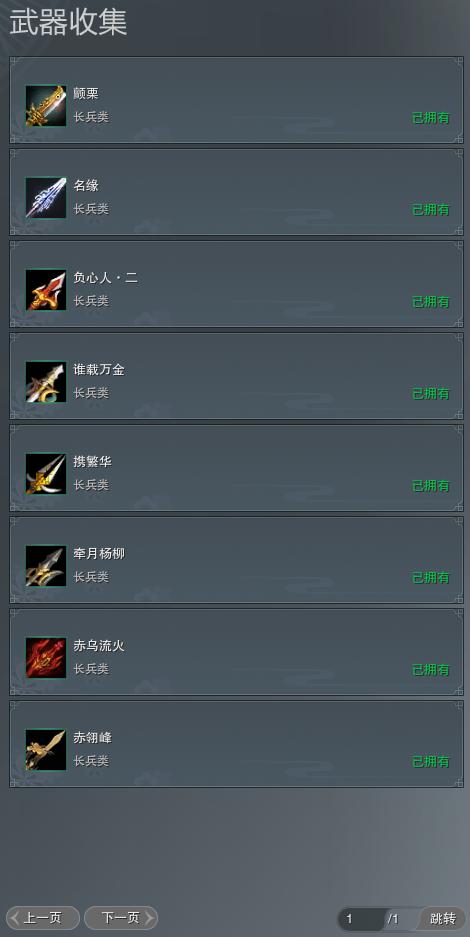Click the 谁载万金 weapon icon

click(x=46, y=382)
